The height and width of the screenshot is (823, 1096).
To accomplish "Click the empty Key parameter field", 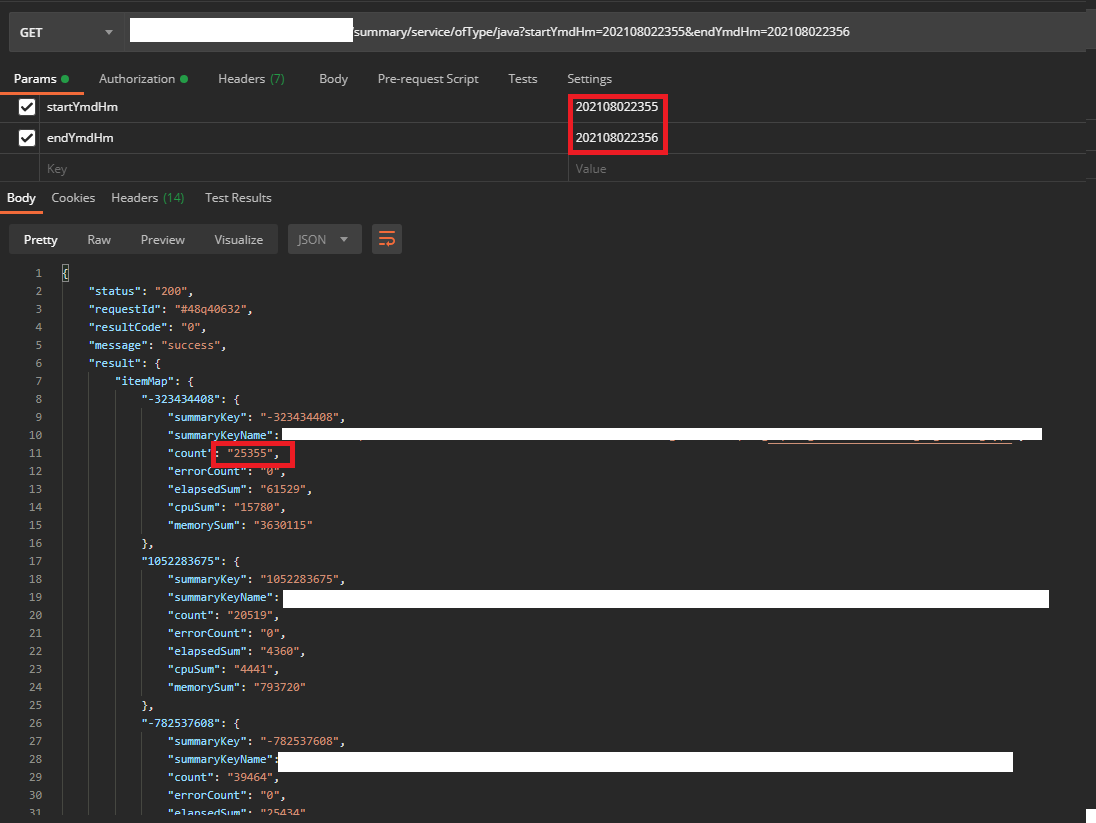I will [x=304, y=169].
